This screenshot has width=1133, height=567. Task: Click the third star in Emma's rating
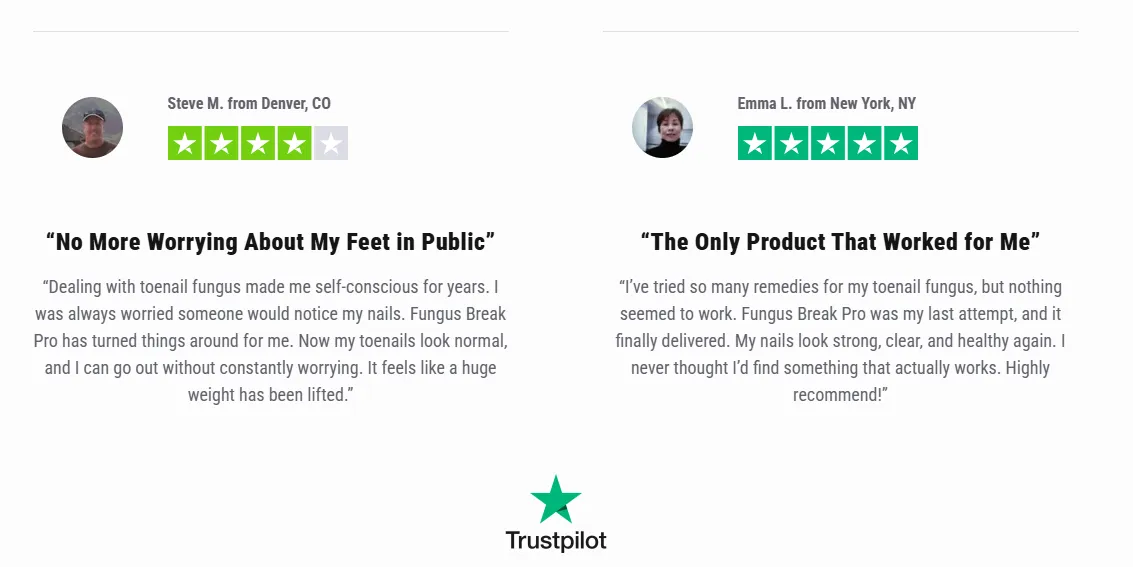click(x=828, y=143)
